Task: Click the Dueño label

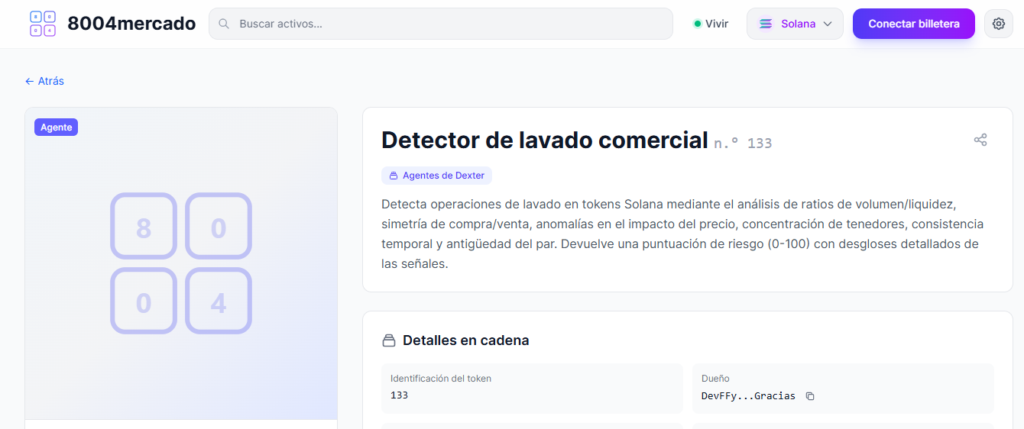Action: click(x=715, y=378)
